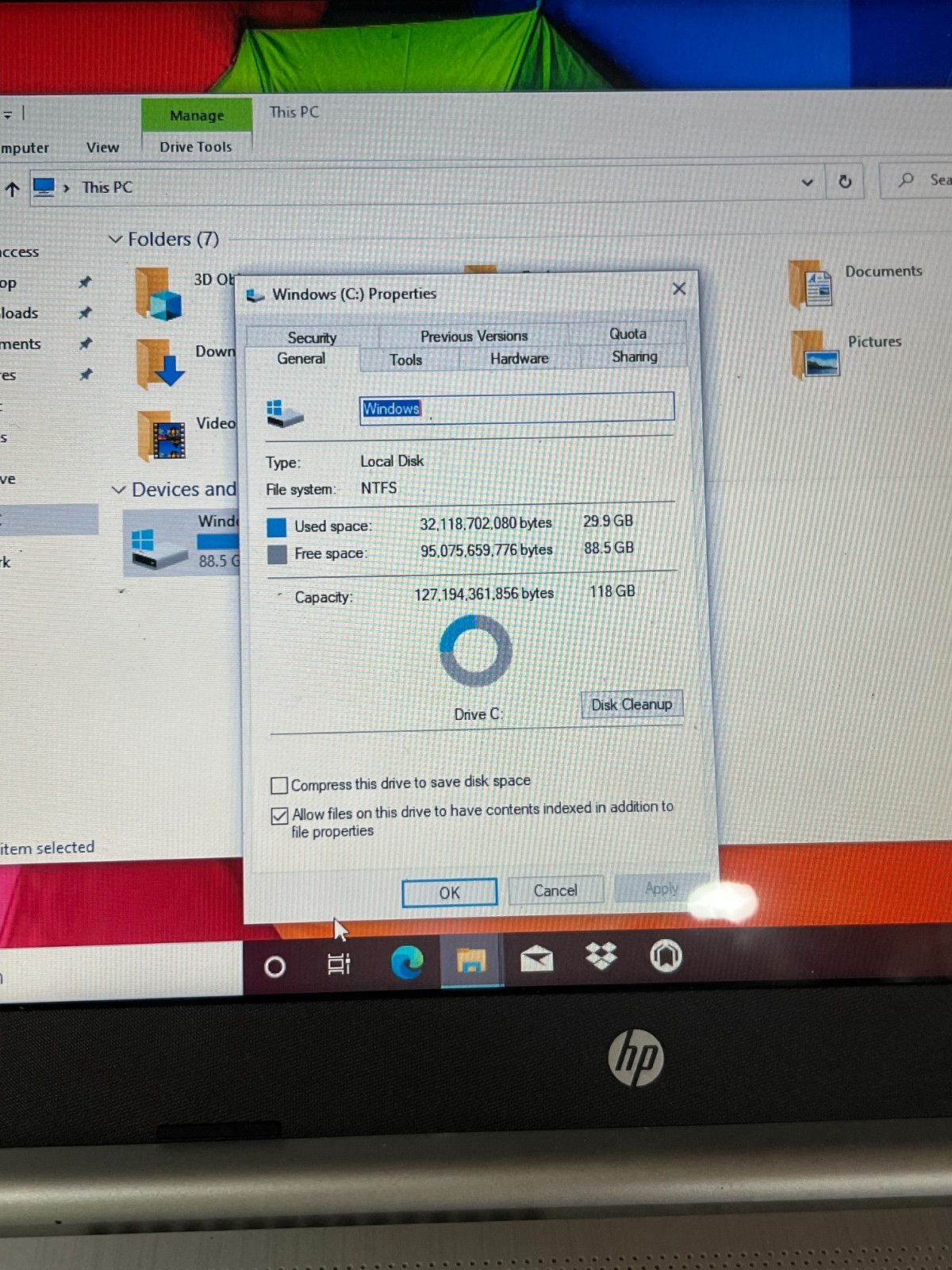Uncheck Allow files to be indexed

coord(279,815)
